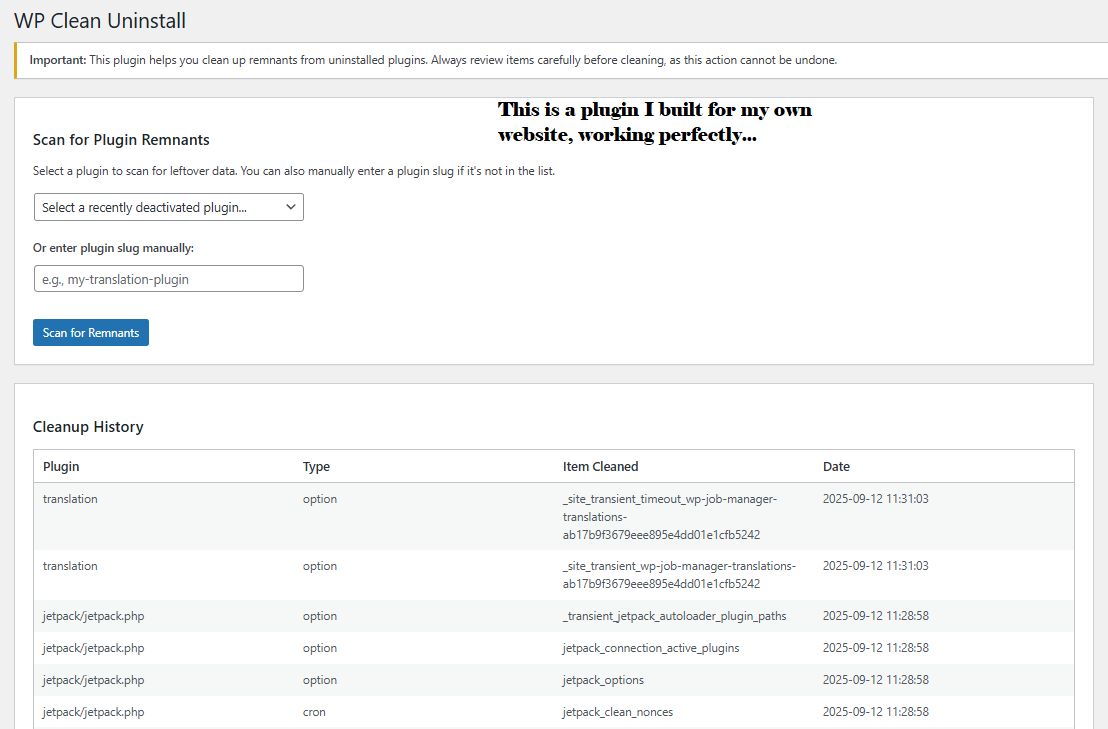
Task: Click the Item Cleaned column header
Action: click(x=600, y=466)
